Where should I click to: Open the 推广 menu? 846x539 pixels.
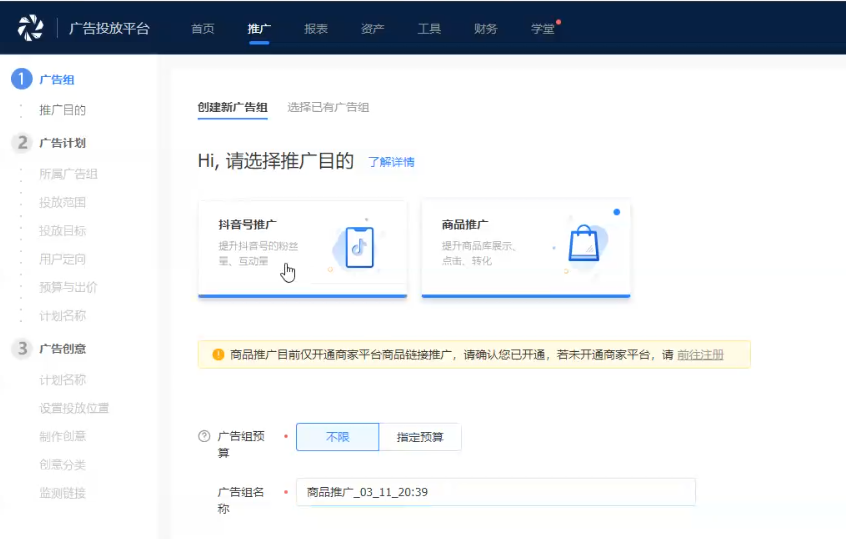259,29
